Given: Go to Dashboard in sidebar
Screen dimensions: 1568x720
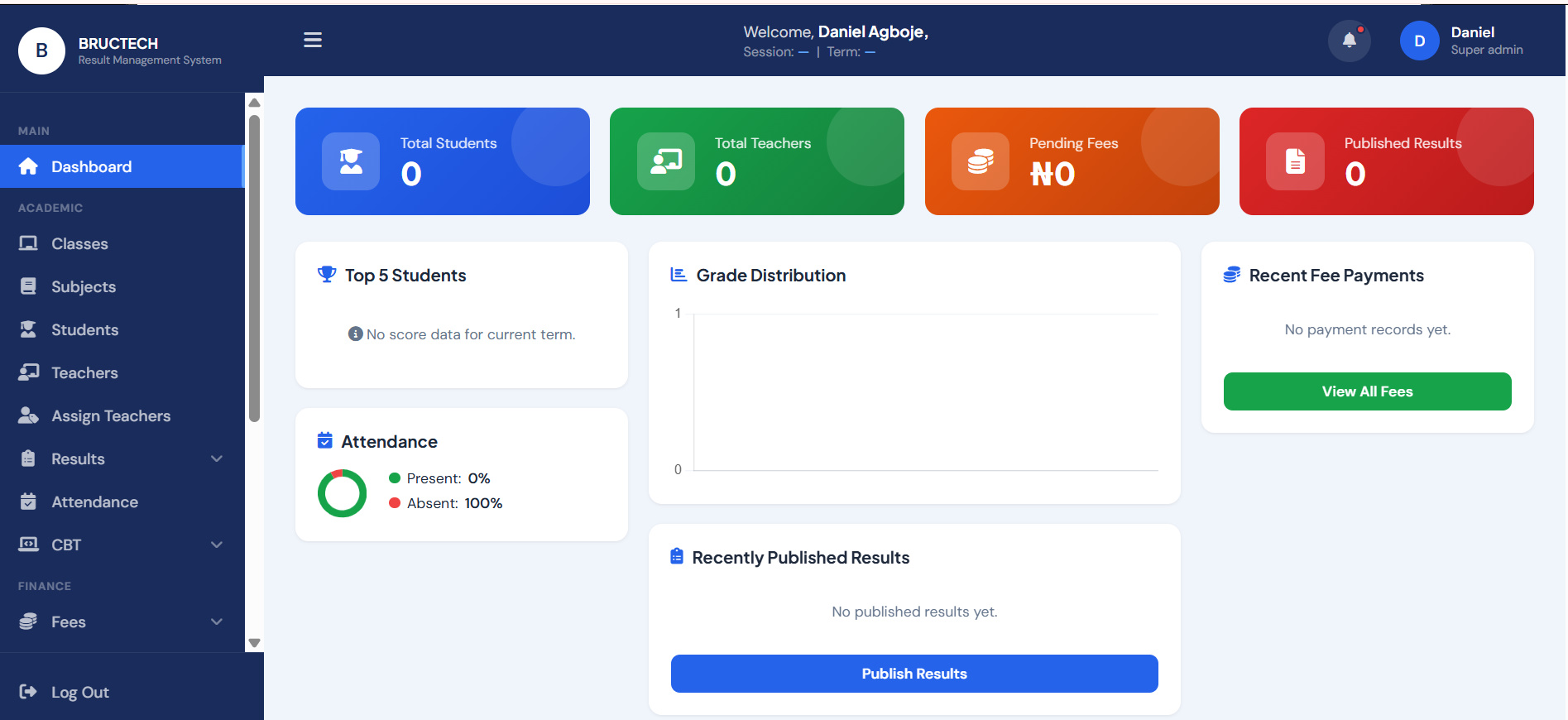Looking at the screenshot, I should point(122,166).
